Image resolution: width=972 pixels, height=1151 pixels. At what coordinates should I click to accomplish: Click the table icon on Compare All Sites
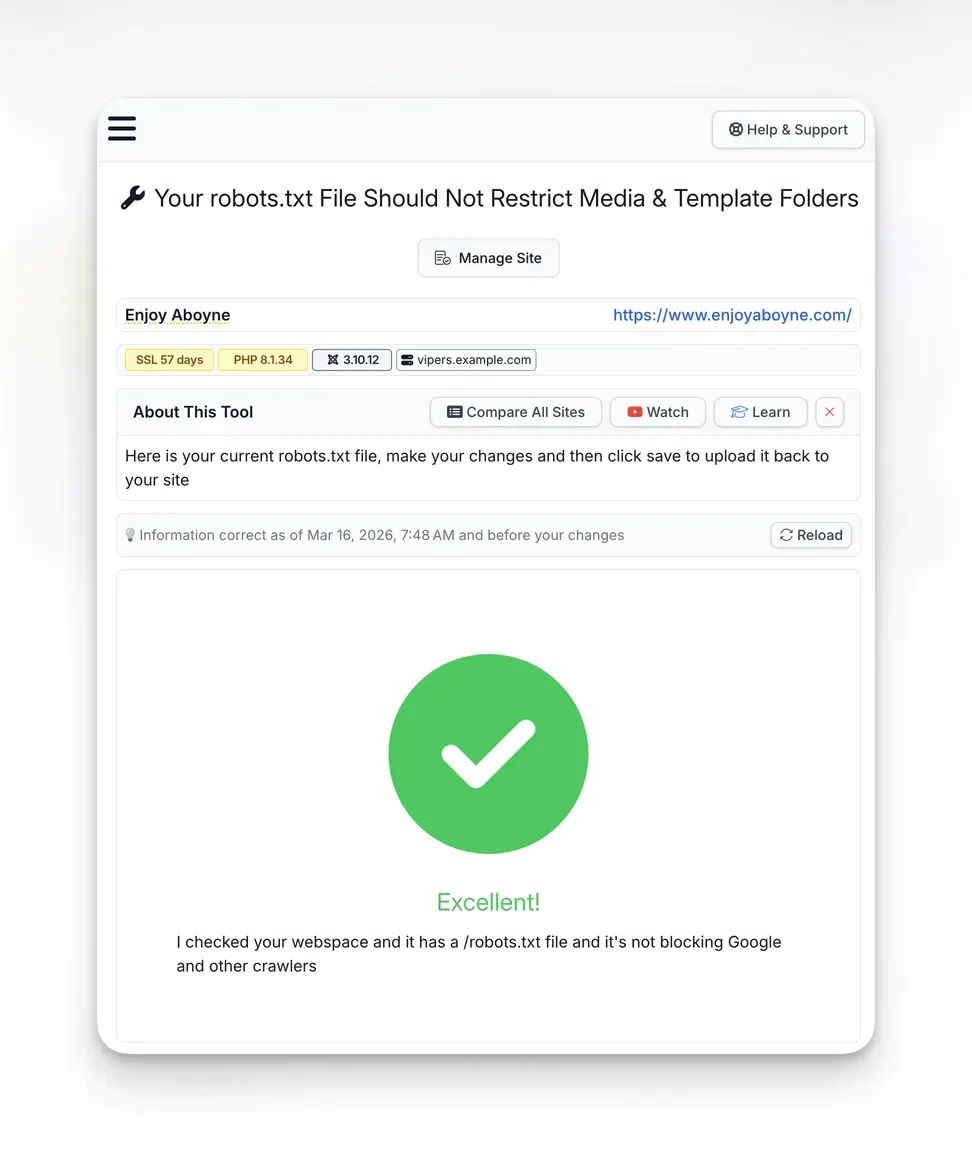pyautogui.click(x=457, y=411)
